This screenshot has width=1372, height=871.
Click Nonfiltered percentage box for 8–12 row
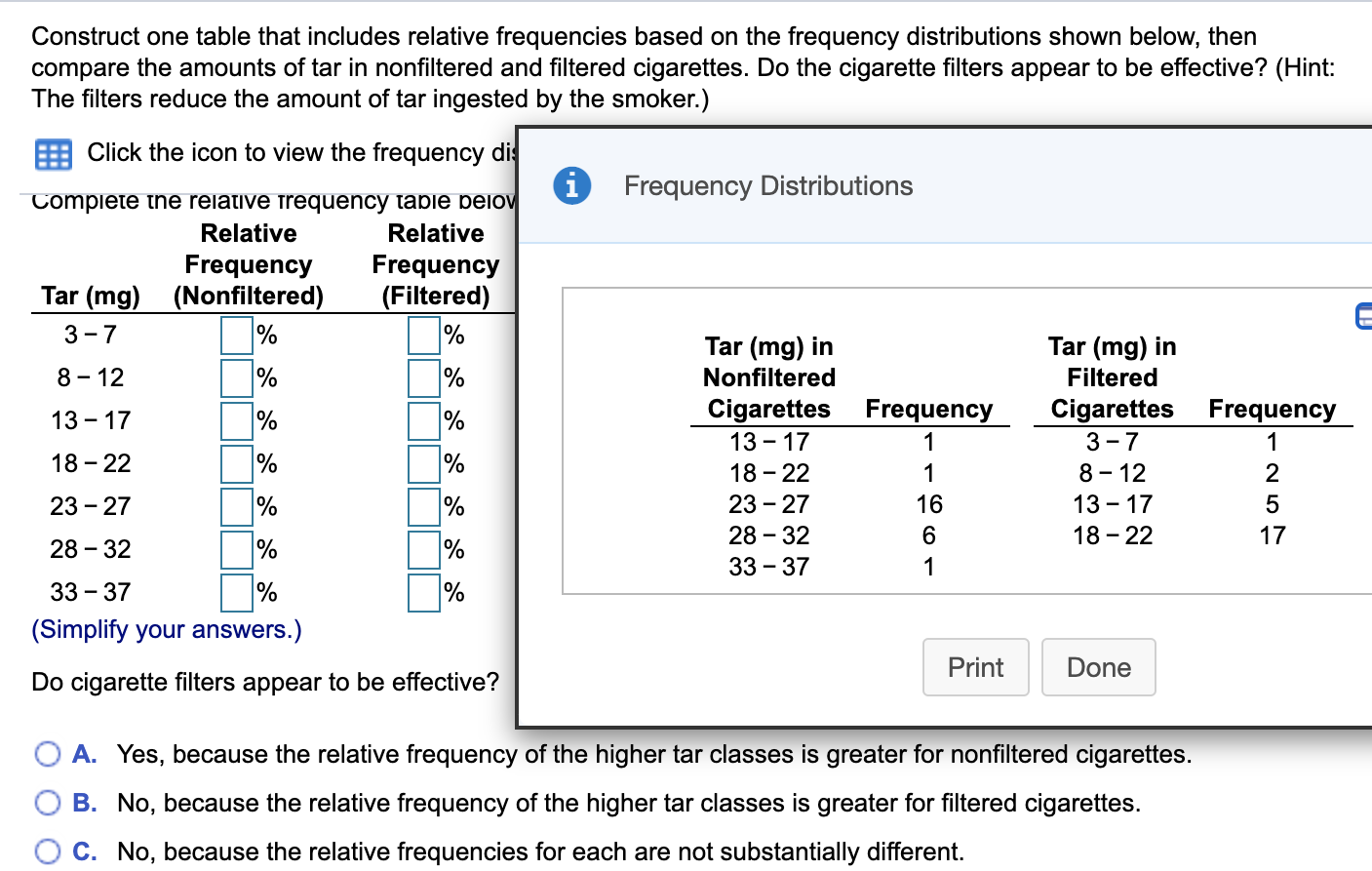click(x=237, y=377)
